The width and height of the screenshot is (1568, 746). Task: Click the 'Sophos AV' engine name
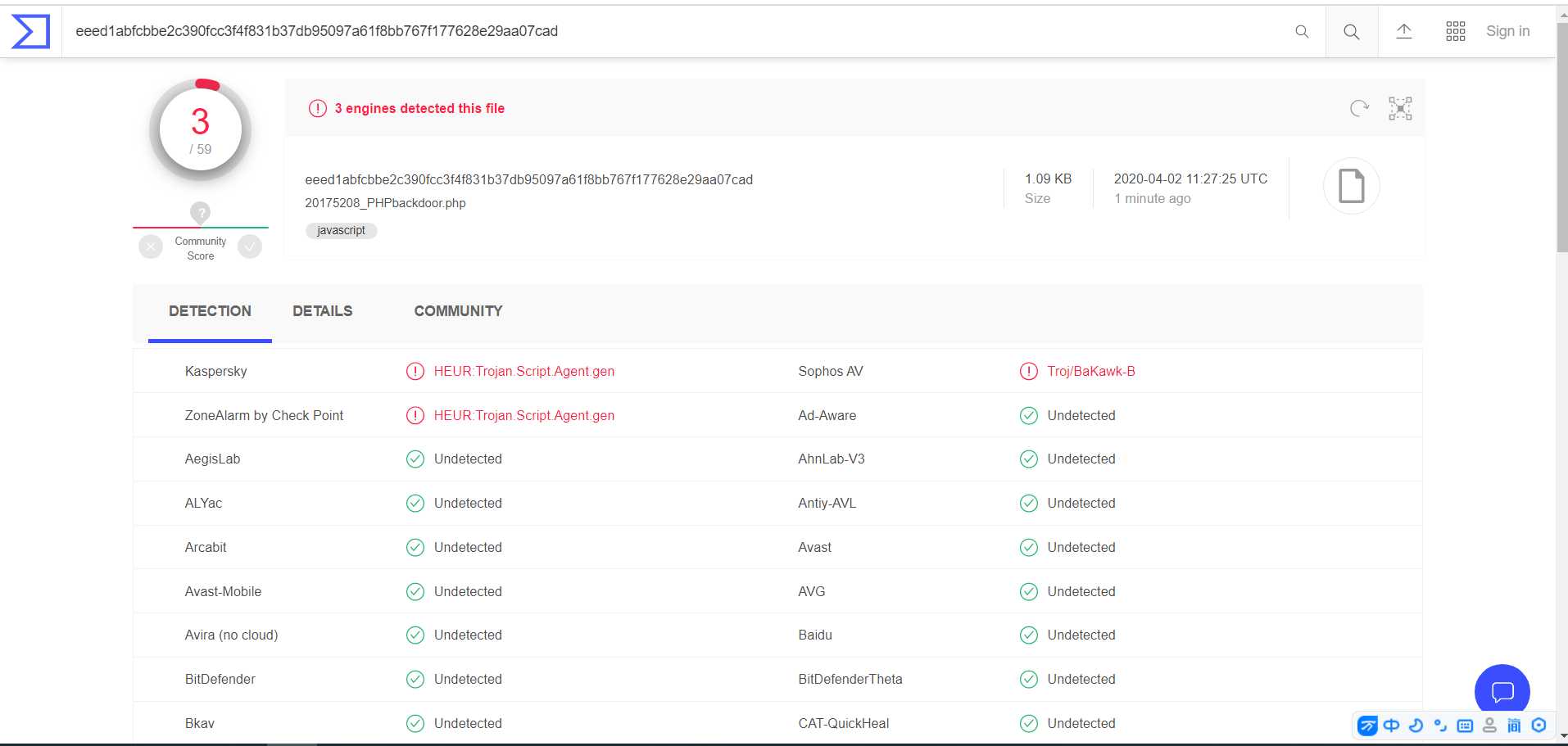(x=831, y=371)
